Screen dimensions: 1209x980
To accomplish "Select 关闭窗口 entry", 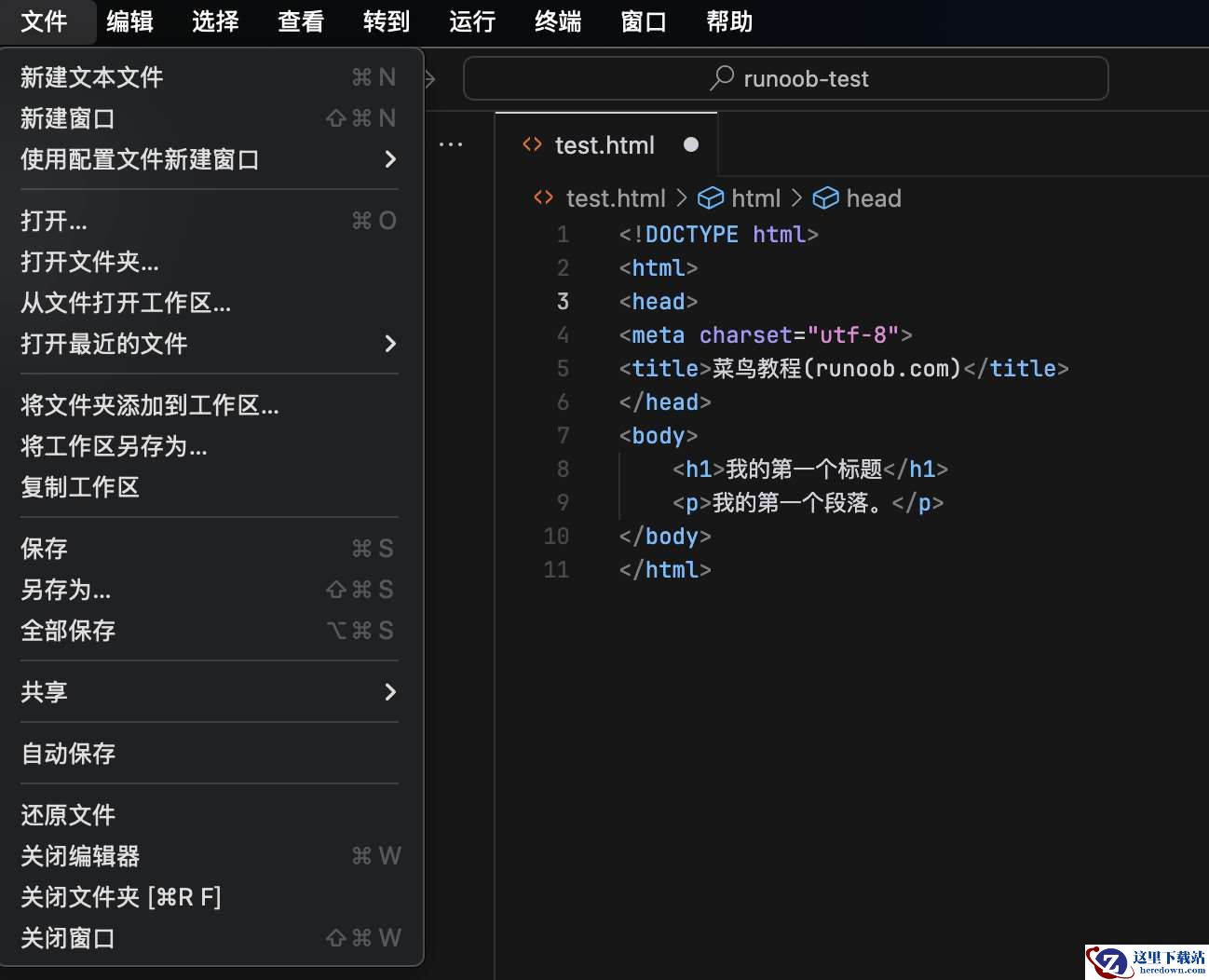I will (211, 938).
